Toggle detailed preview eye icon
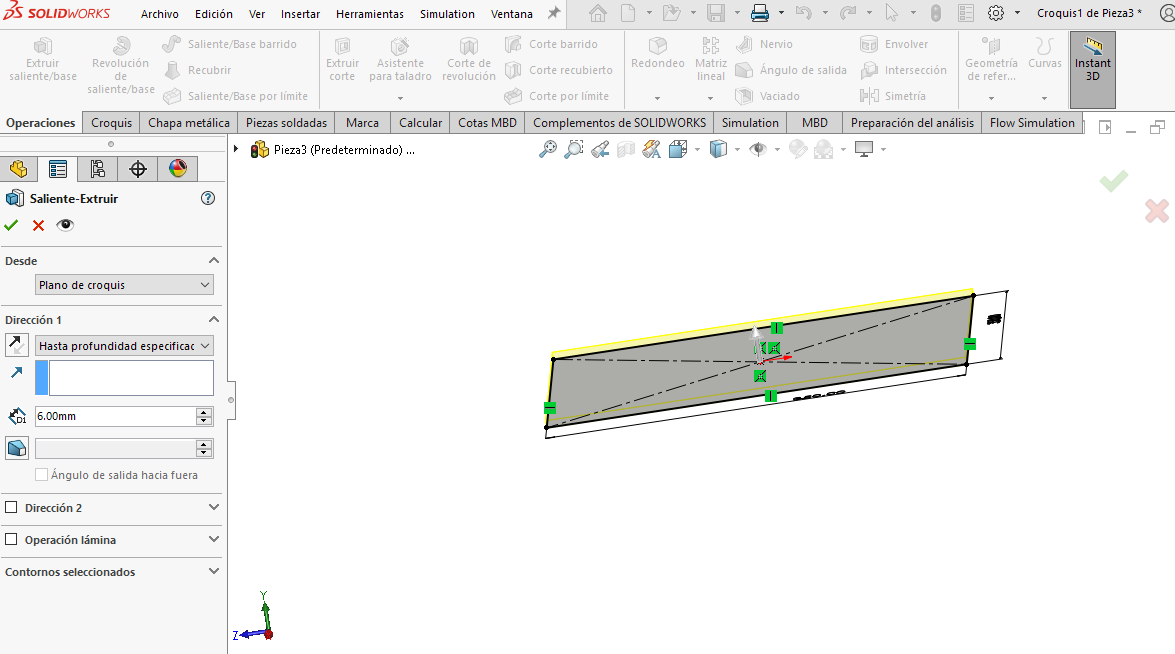Image resolution: width=1175 pixels, height=654 pixels. [x=65, y=225]
